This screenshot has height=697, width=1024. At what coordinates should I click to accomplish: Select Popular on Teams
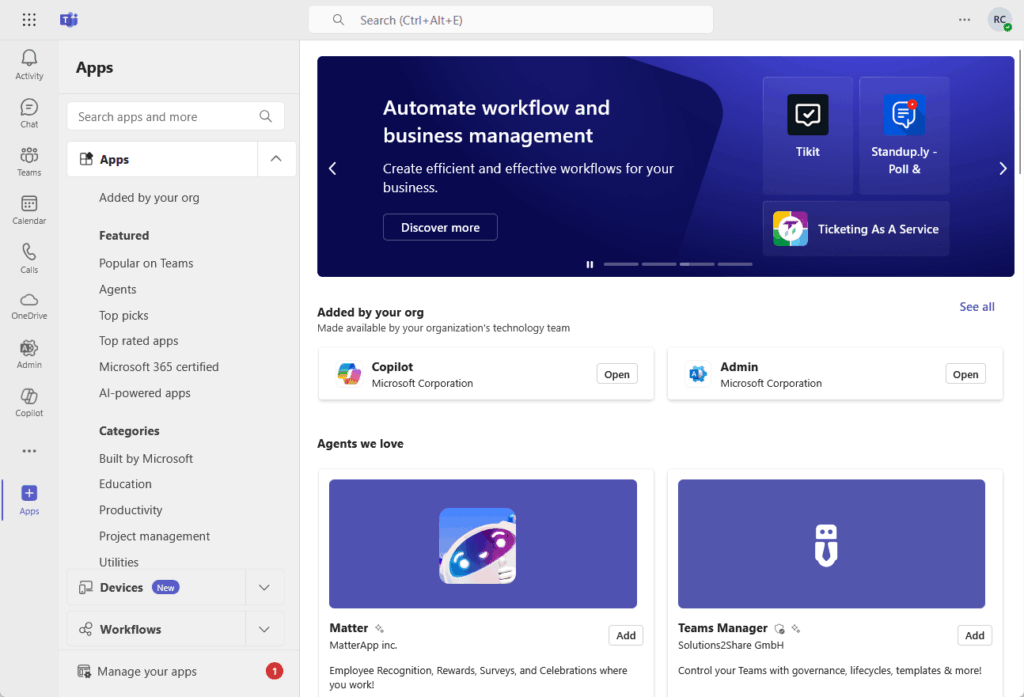click(146, 263)
